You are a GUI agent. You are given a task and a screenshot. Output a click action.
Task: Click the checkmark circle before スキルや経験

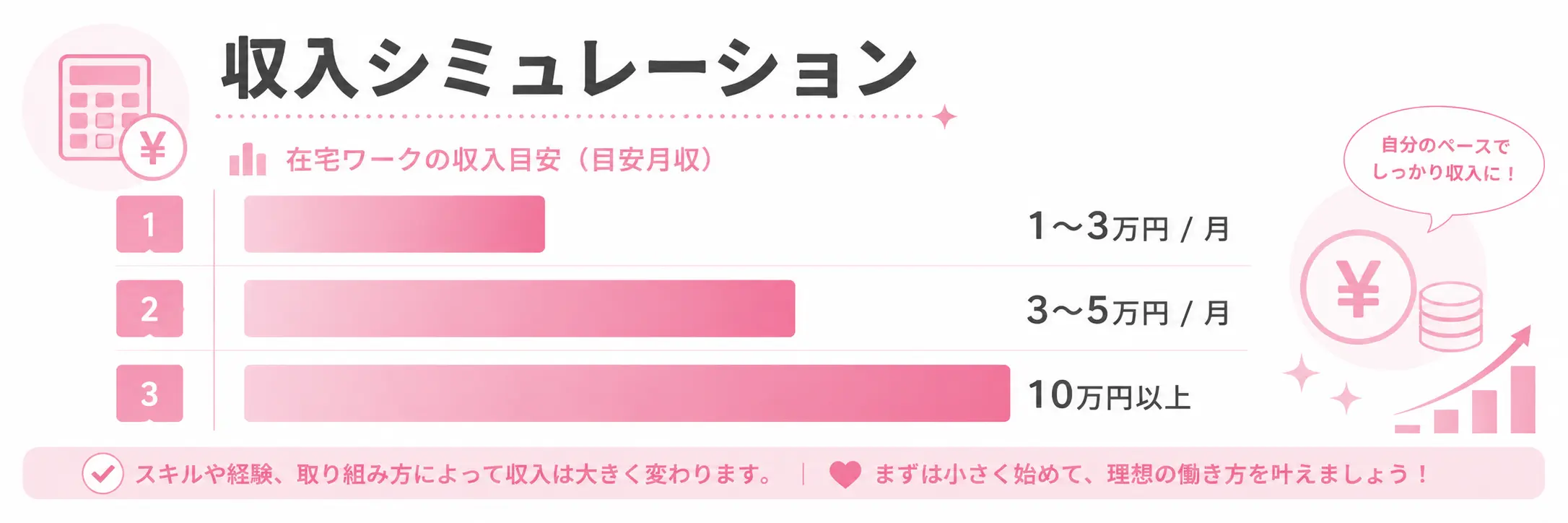pyautogui.click(x=103, y=474)
